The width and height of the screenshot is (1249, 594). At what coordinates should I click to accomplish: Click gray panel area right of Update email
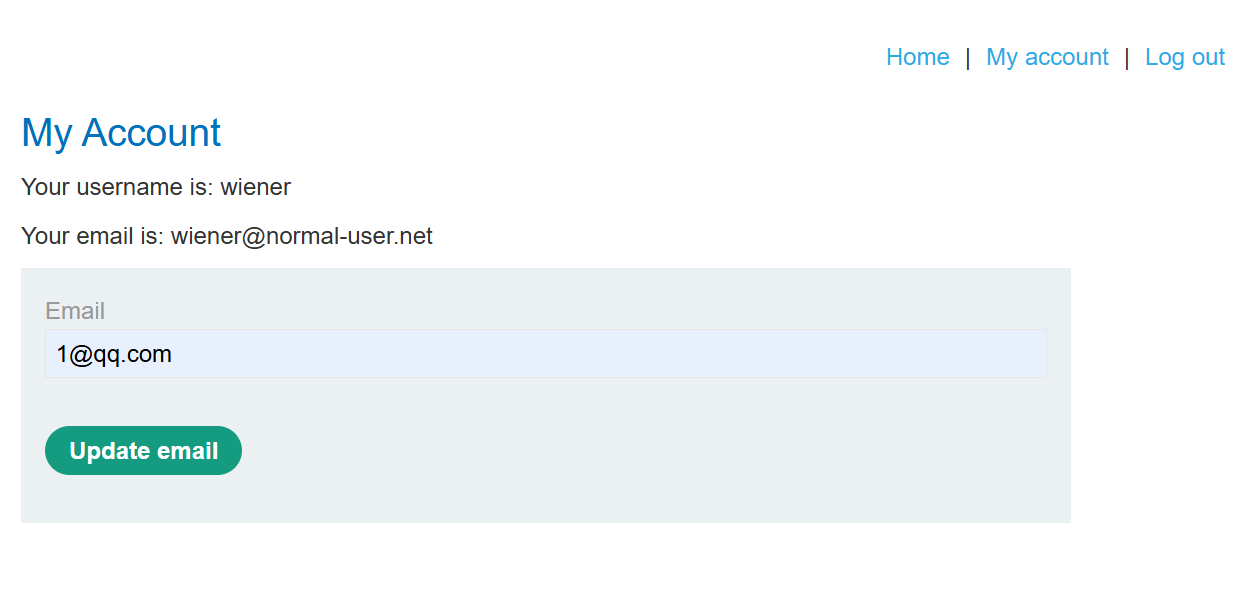point(650,451)
